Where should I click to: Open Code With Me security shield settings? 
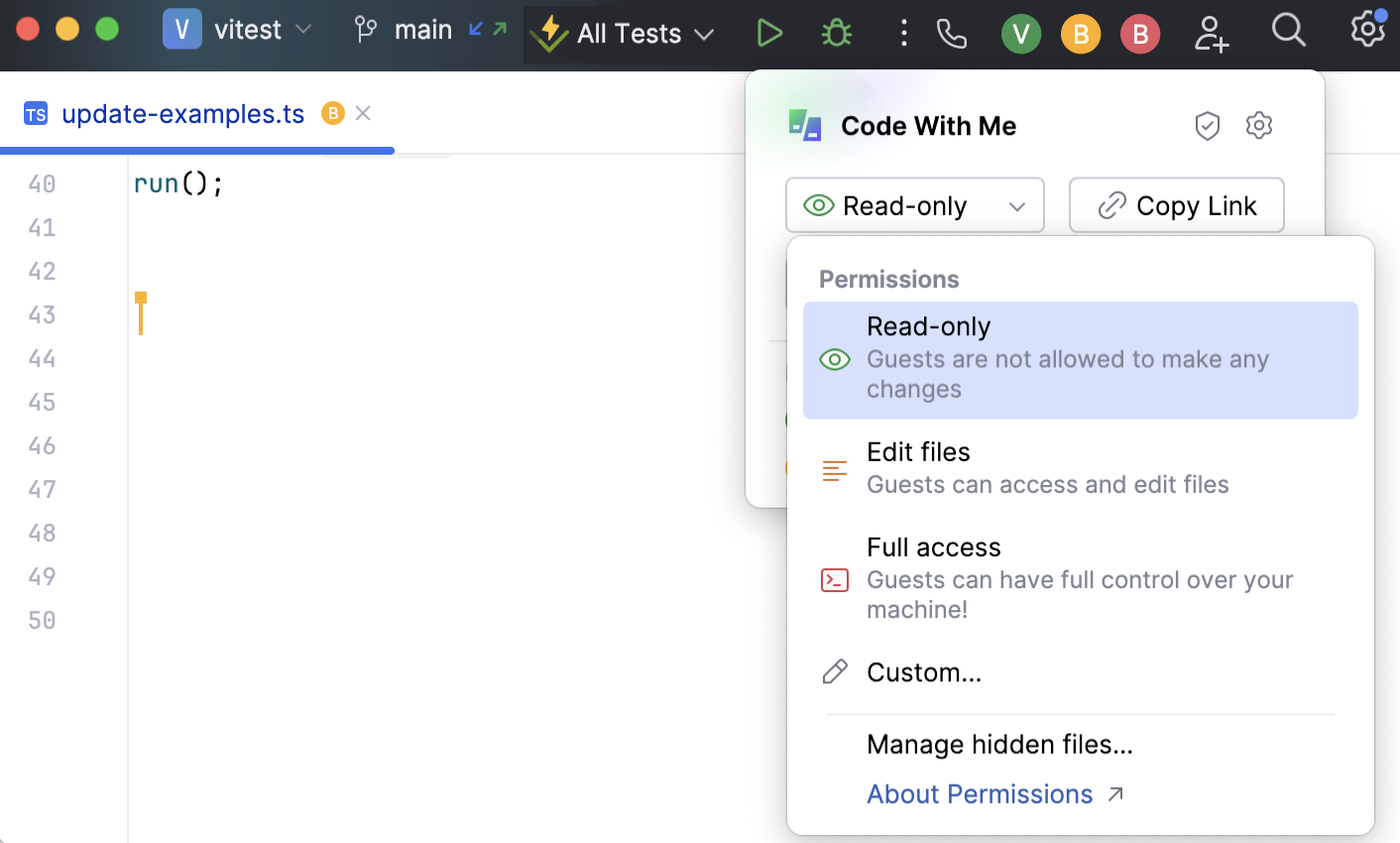(1208, 125)
